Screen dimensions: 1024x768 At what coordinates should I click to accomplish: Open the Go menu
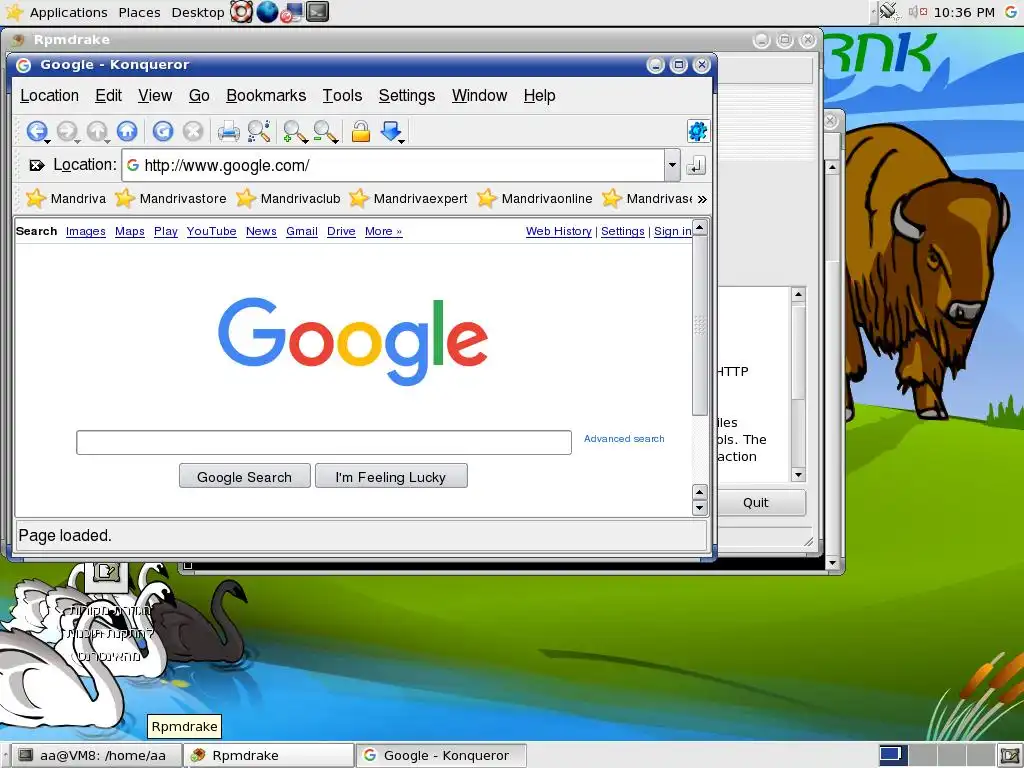[x=199, y=95]
